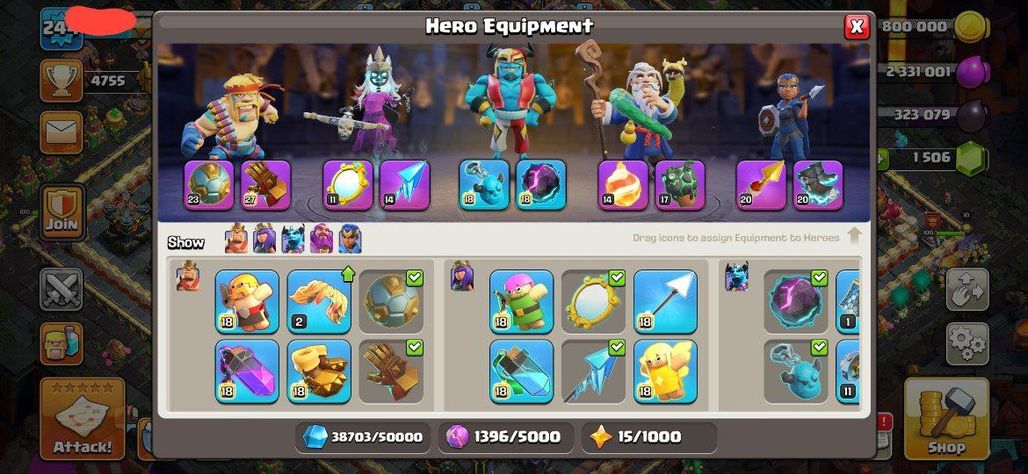Viewport: 1028px width, 474px height.
Task: Select the Rage Vial equipment
Action: pos(247,371)
